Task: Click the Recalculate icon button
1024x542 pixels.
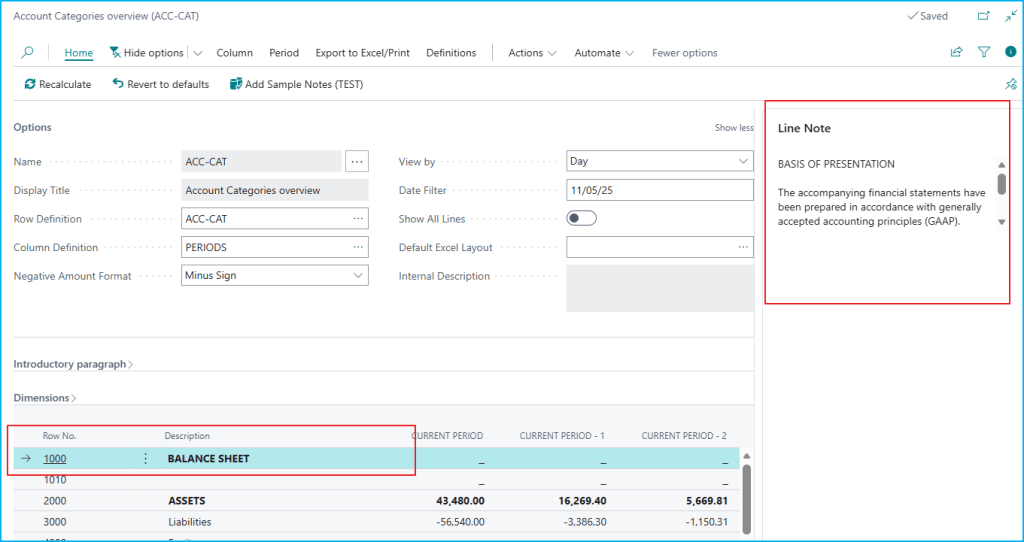Action: coord(30,85)
